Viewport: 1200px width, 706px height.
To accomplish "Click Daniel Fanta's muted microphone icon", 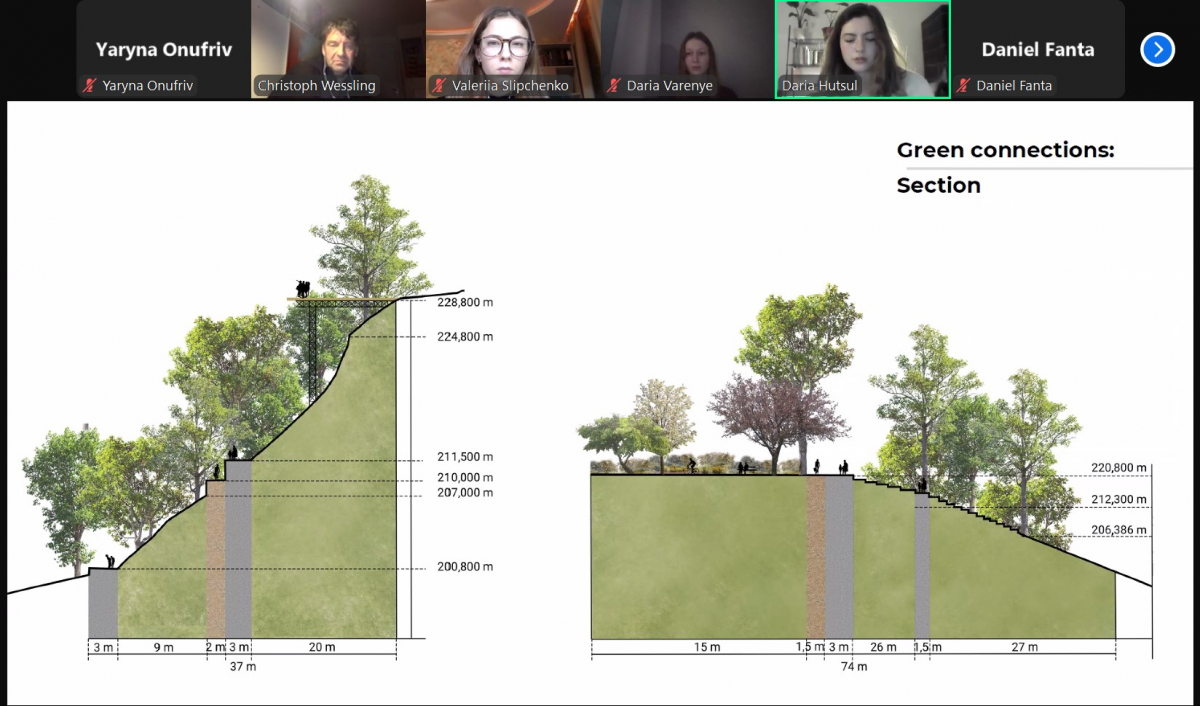I will click(x=964, y=86).
